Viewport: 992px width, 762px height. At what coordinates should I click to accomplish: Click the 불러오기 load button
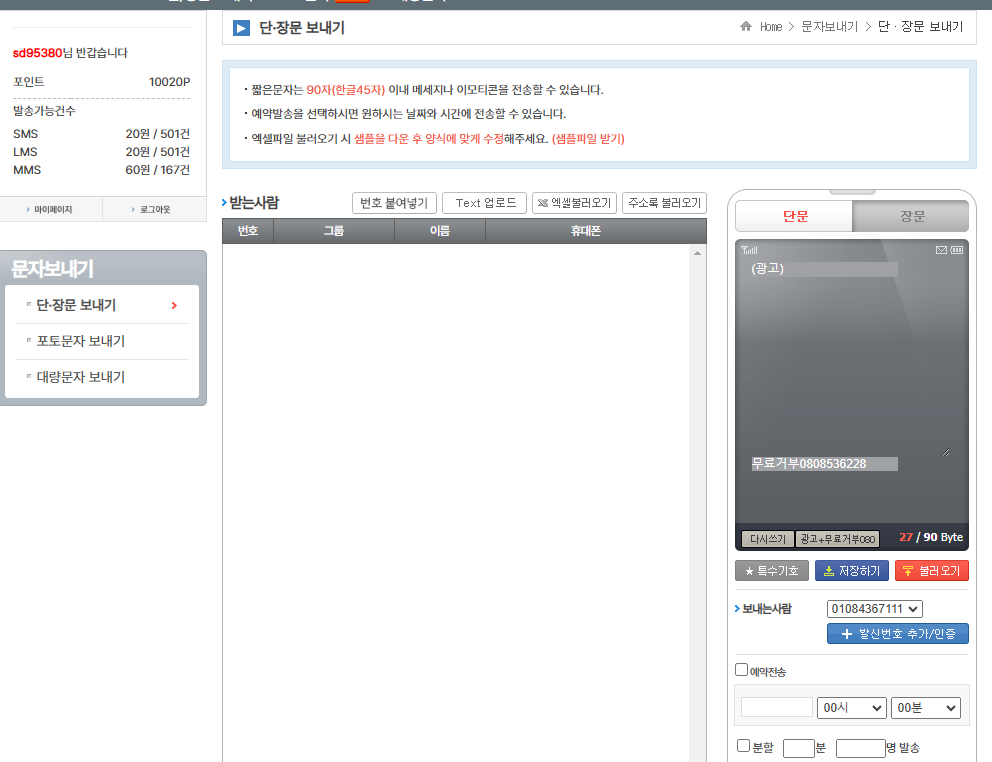(x=931, y=571)
